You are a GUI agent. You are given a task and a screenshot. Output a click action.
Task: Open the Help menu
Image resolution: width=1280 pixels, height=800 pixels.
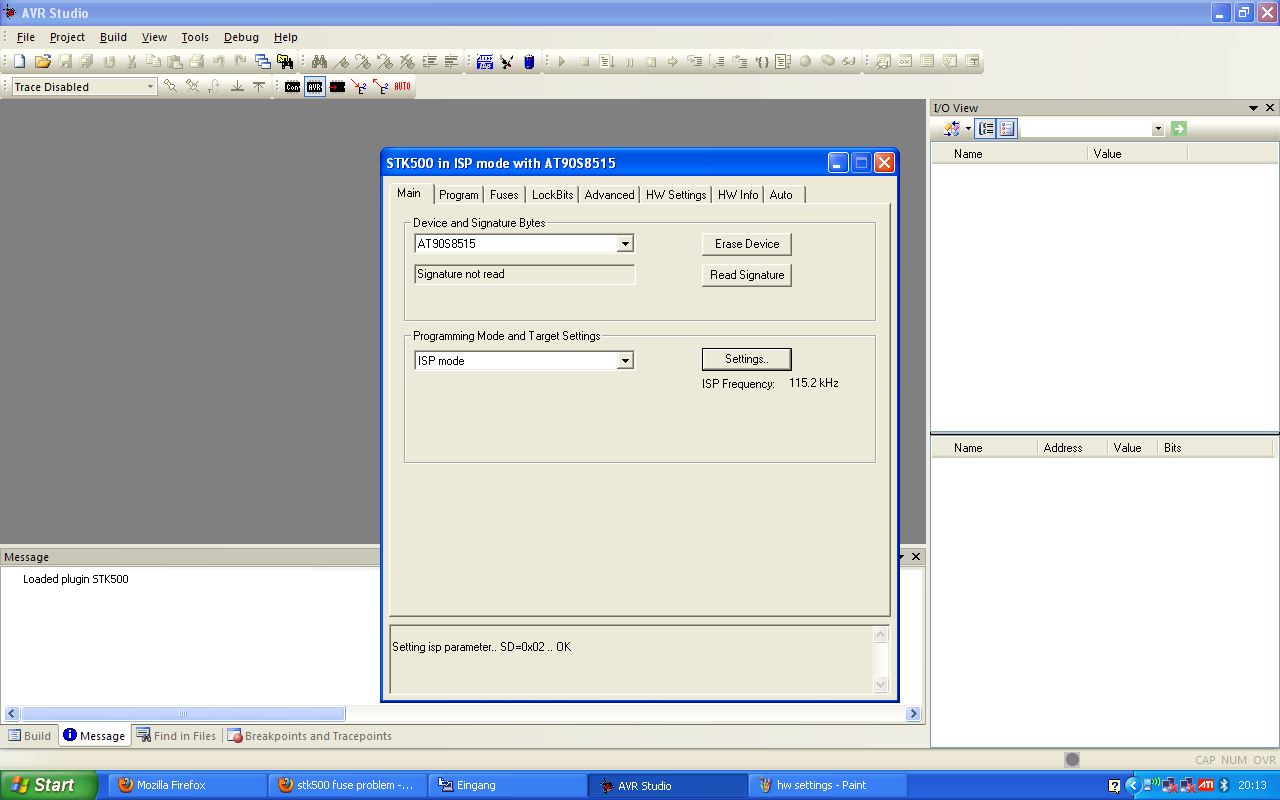[286, 37]
